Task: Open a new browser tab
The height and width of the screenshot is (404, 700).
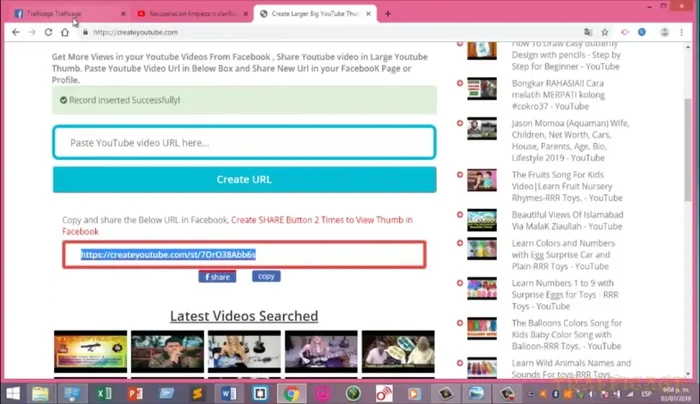Action: (x=388, y=14)
